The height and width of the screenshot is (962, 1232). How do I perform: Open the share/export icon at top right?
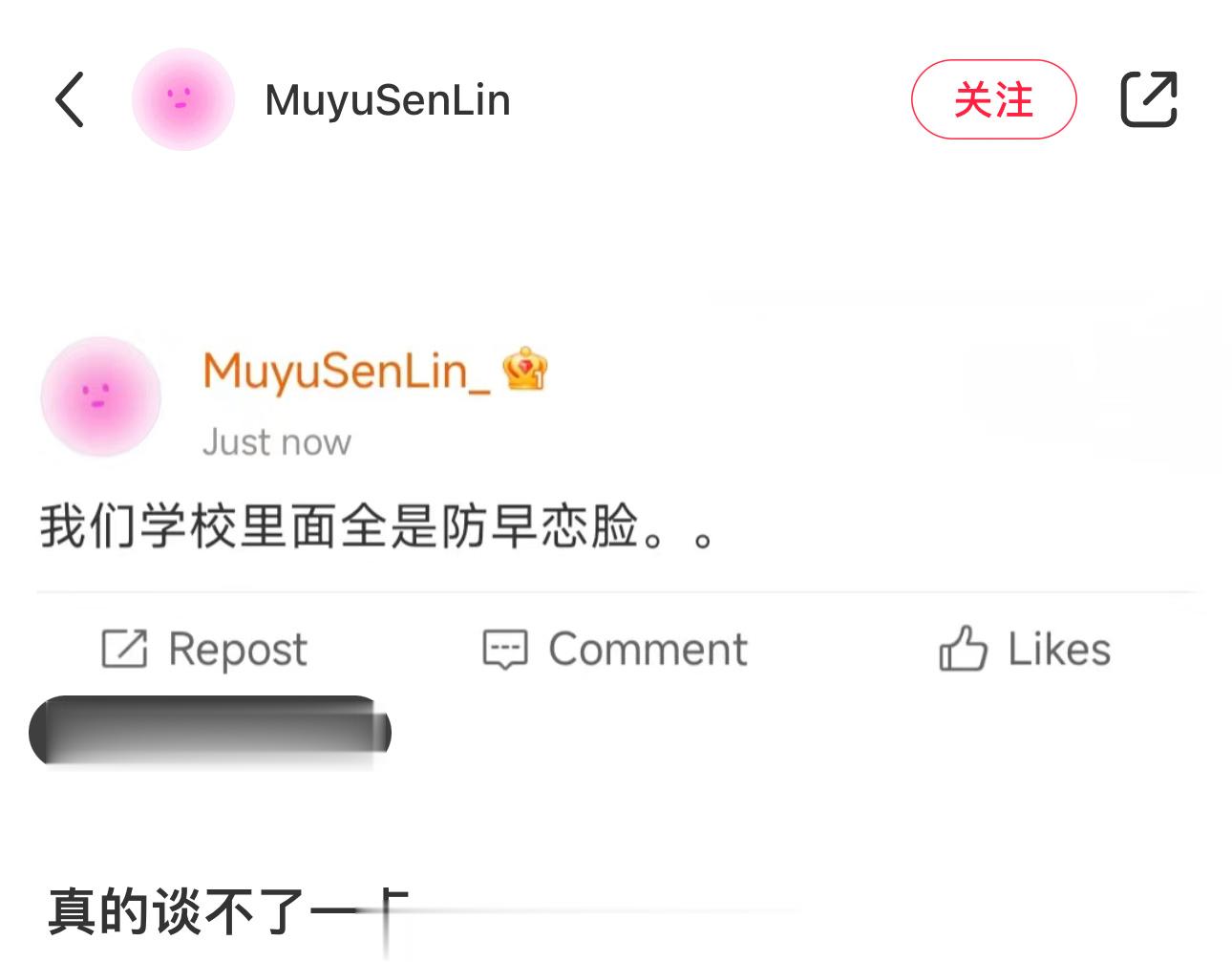[1149, 97]
